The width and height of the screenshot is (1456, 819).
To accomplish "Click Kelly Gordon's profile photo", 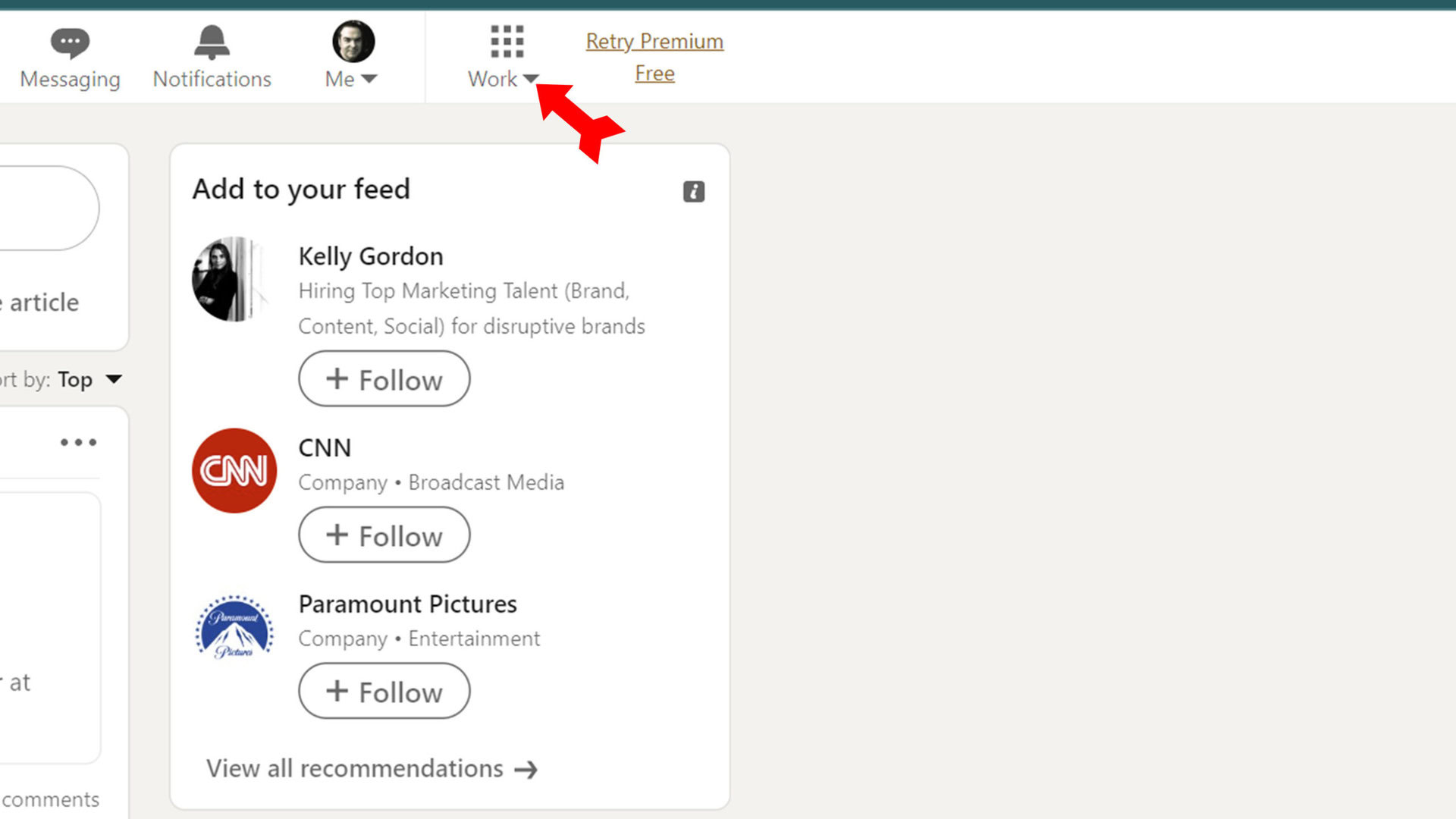I will point(231,278).
